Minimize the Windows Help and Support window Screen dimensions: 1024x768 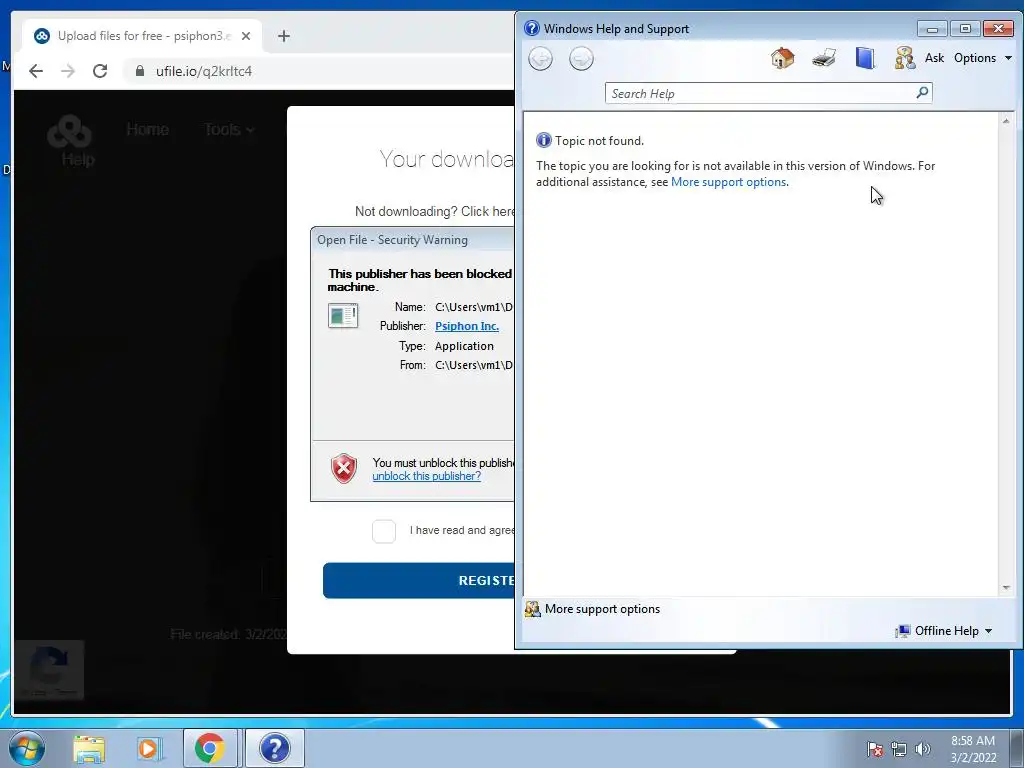932,29
